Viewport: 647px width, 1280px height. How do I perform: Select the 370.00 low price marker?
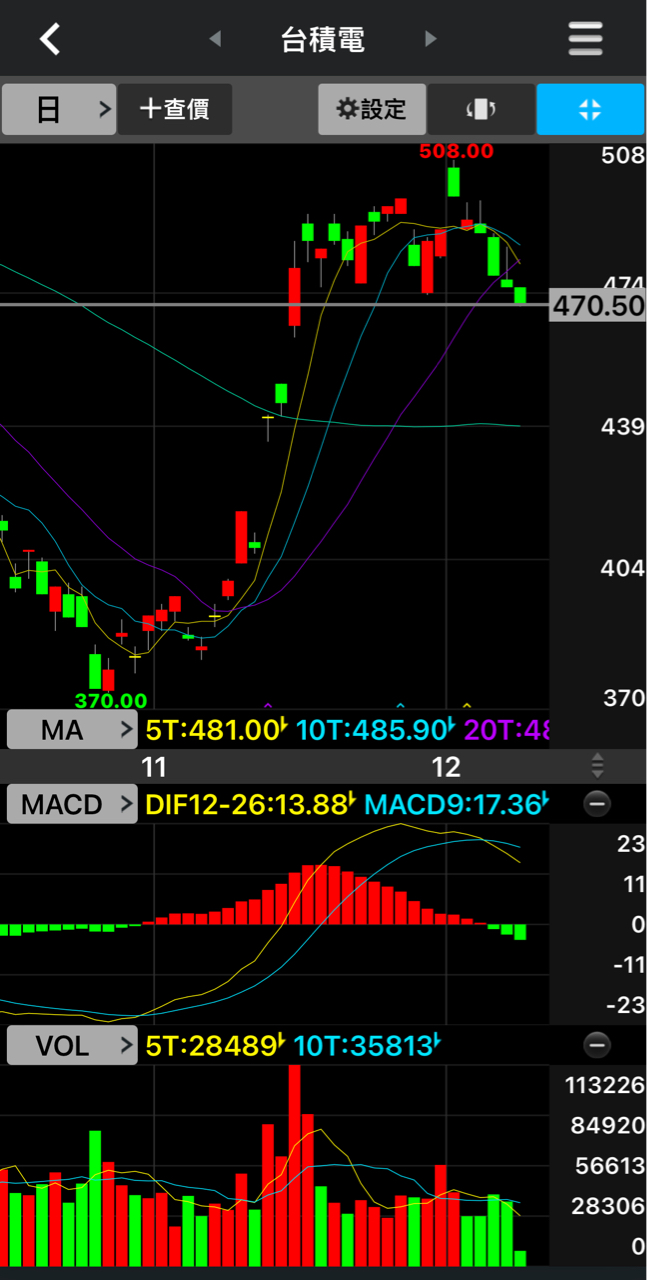(110, 701)
